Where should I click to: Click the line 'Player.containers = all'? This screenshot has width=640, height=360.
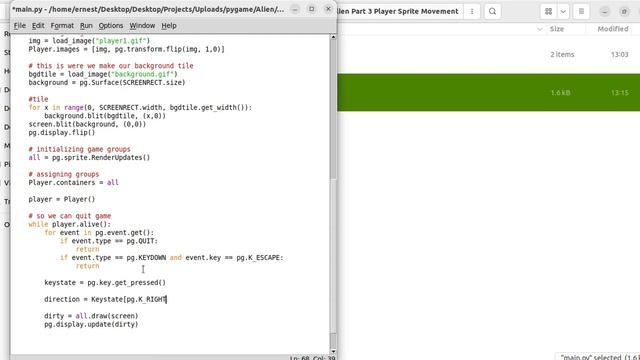pos(73,182)
